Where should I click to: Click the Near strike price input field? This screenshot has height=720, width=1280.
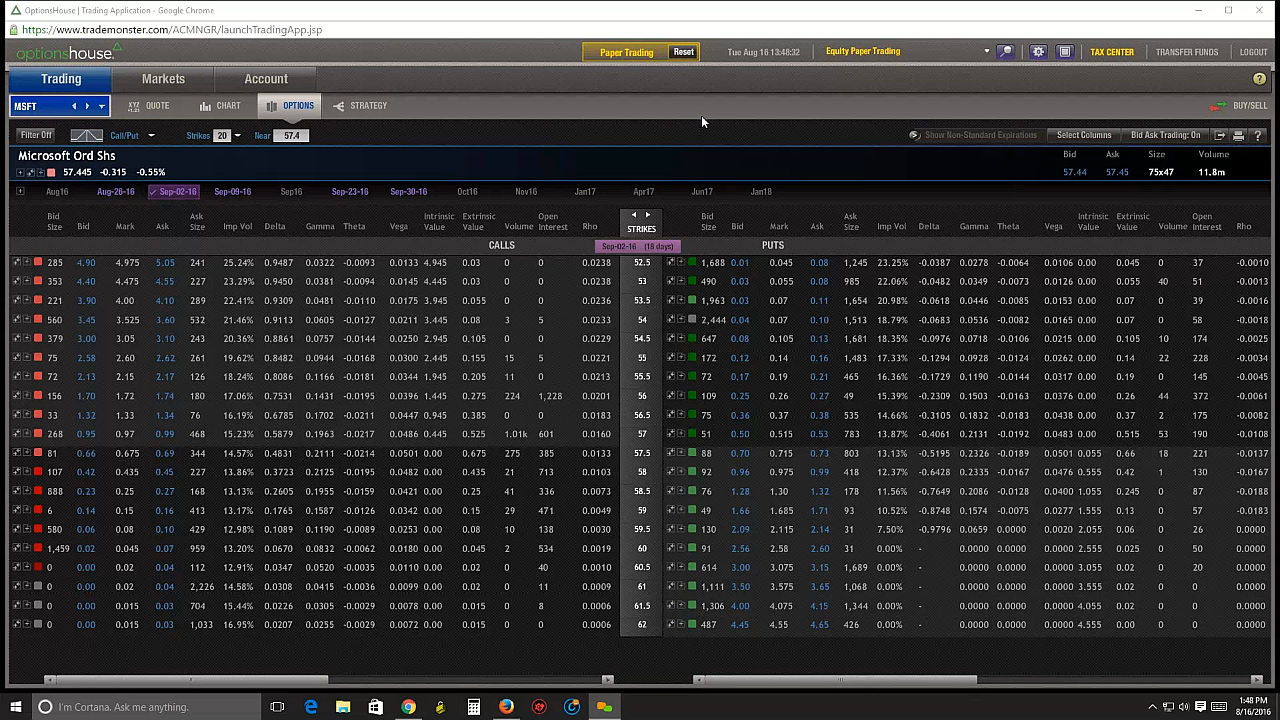291,136
